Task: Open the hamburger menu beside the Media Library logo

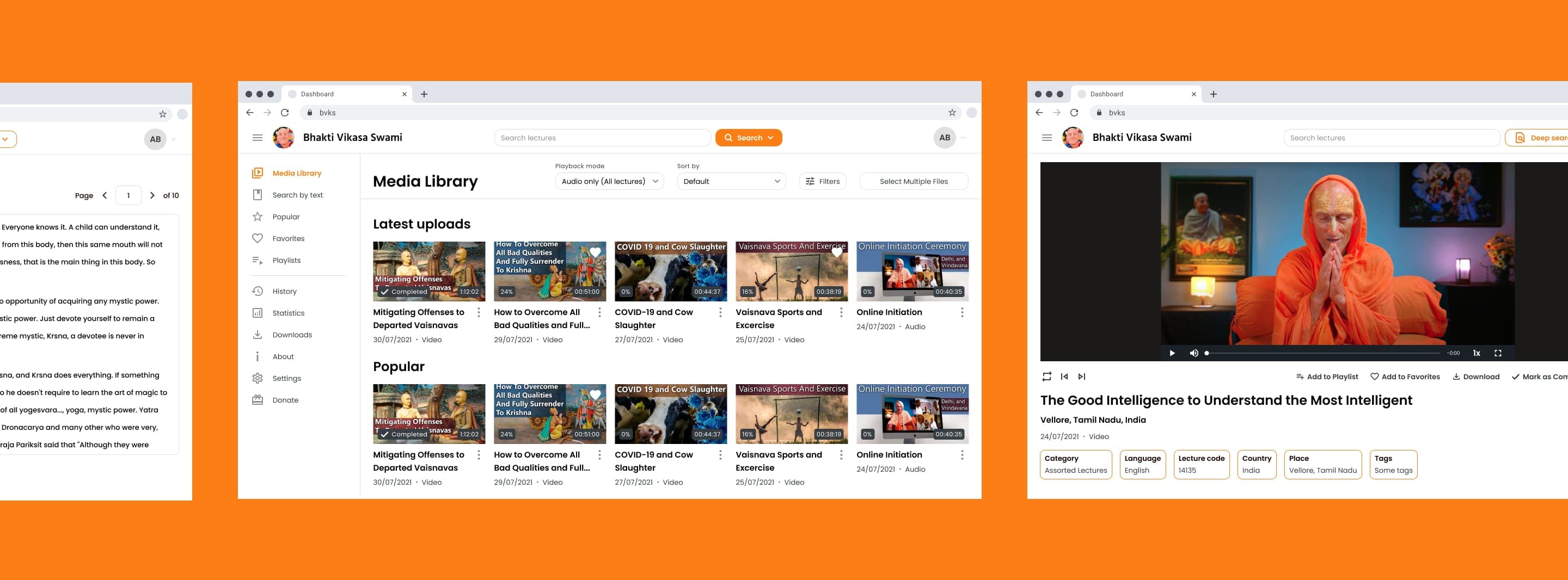Action: click(258, 138)
